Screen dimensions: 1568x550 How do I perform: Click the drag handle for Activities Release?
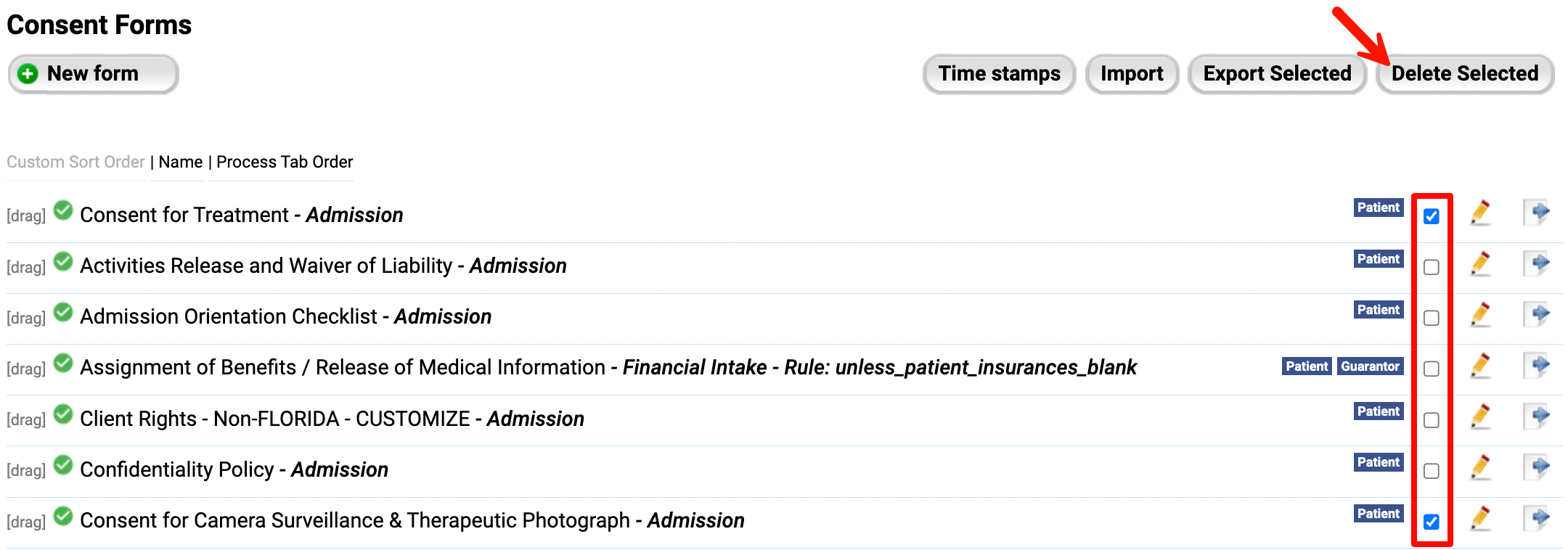25,266
